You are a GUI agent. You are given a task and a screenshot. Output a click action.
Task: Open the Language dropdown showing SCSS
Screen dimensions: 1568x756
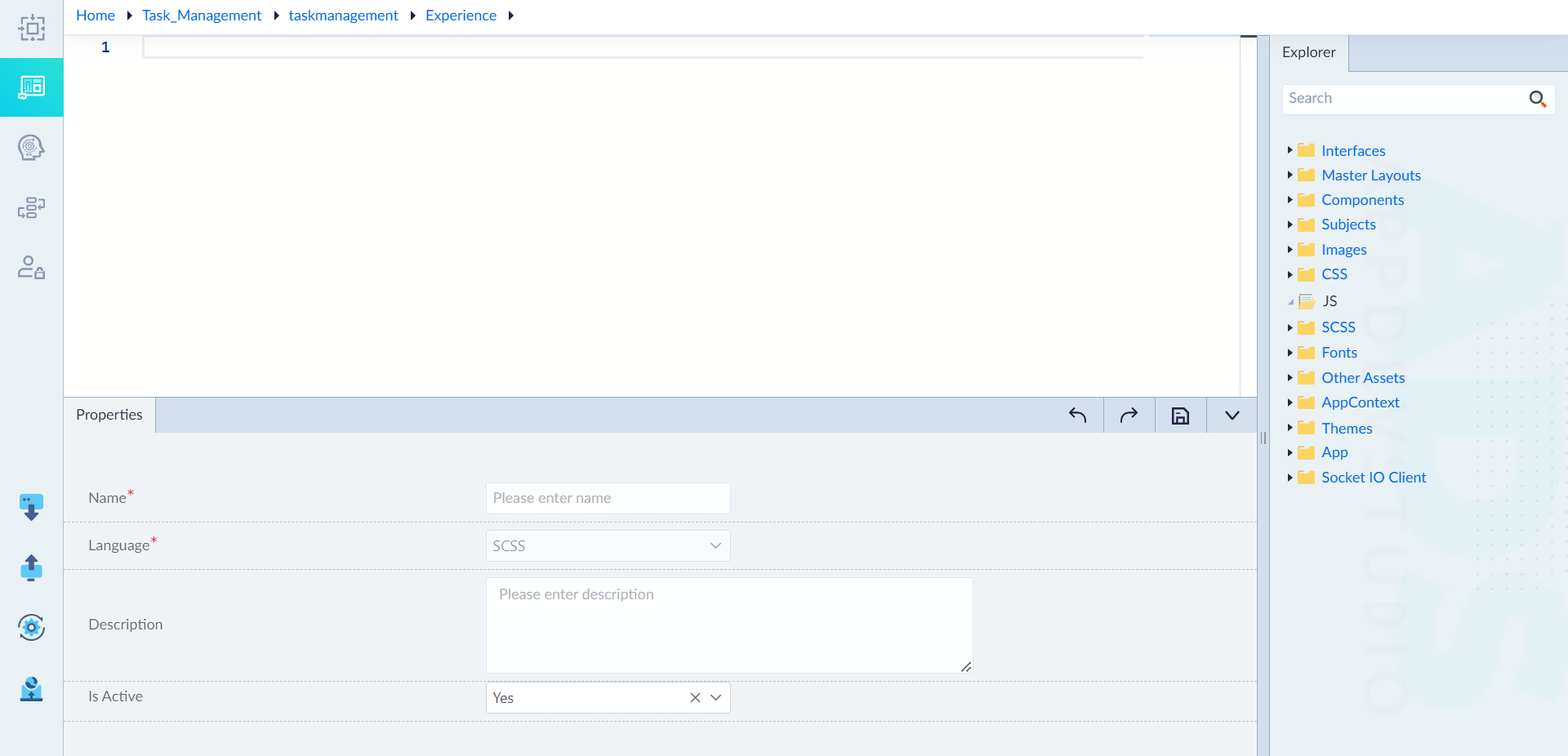(x=608, y=546)
